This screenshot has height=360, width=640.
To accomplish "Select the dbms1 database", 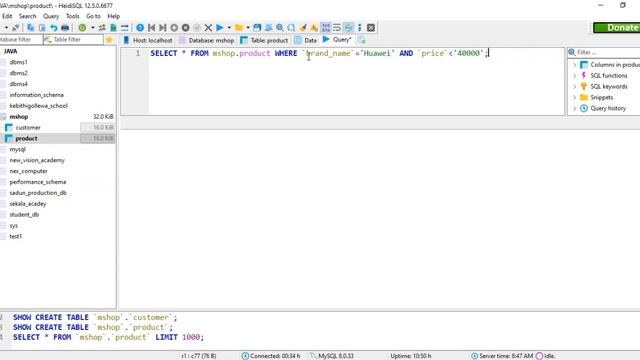I will pos(18,62).
